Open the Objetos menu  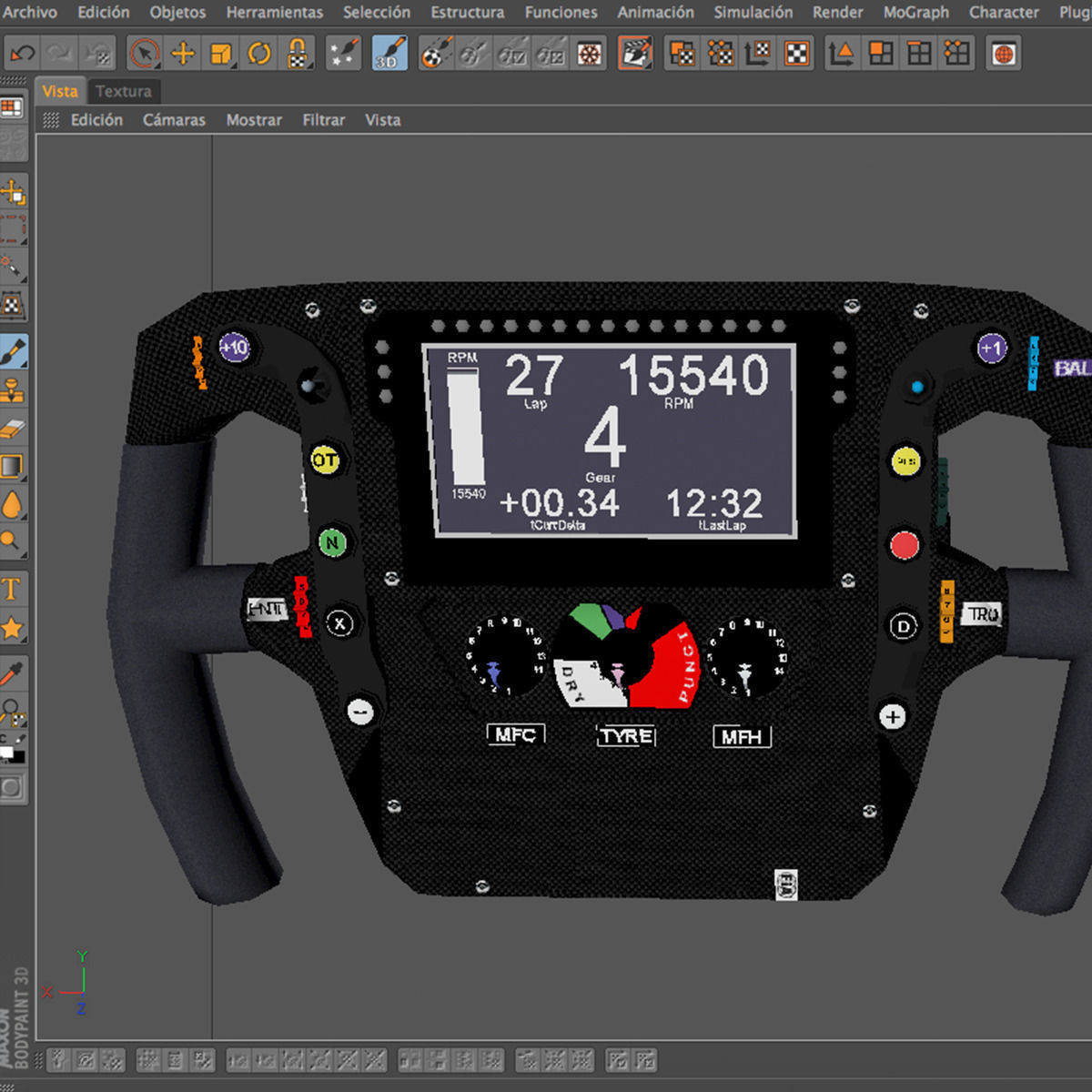click(x=177, y=12)
